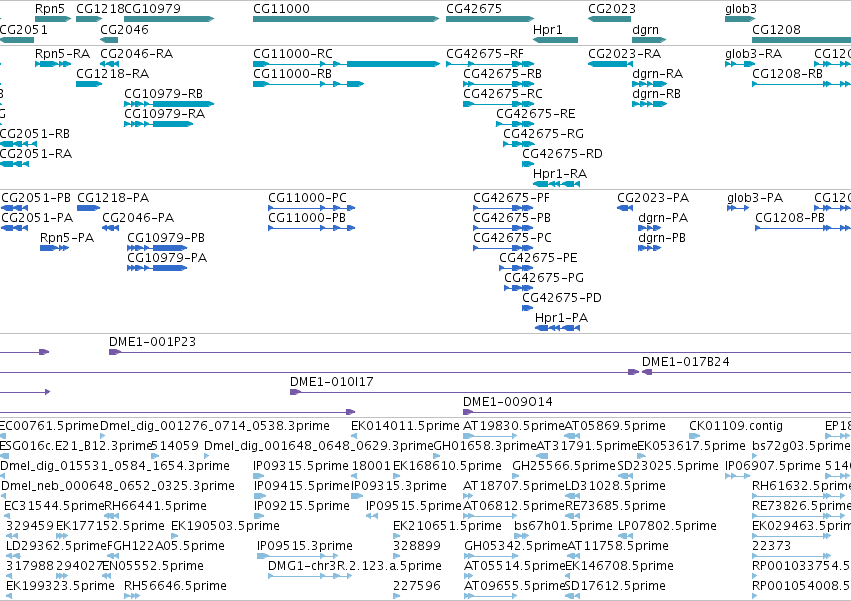
Task: Select transcript CG42675-RD
Action: pyautogui.click(x=528, y=164)
